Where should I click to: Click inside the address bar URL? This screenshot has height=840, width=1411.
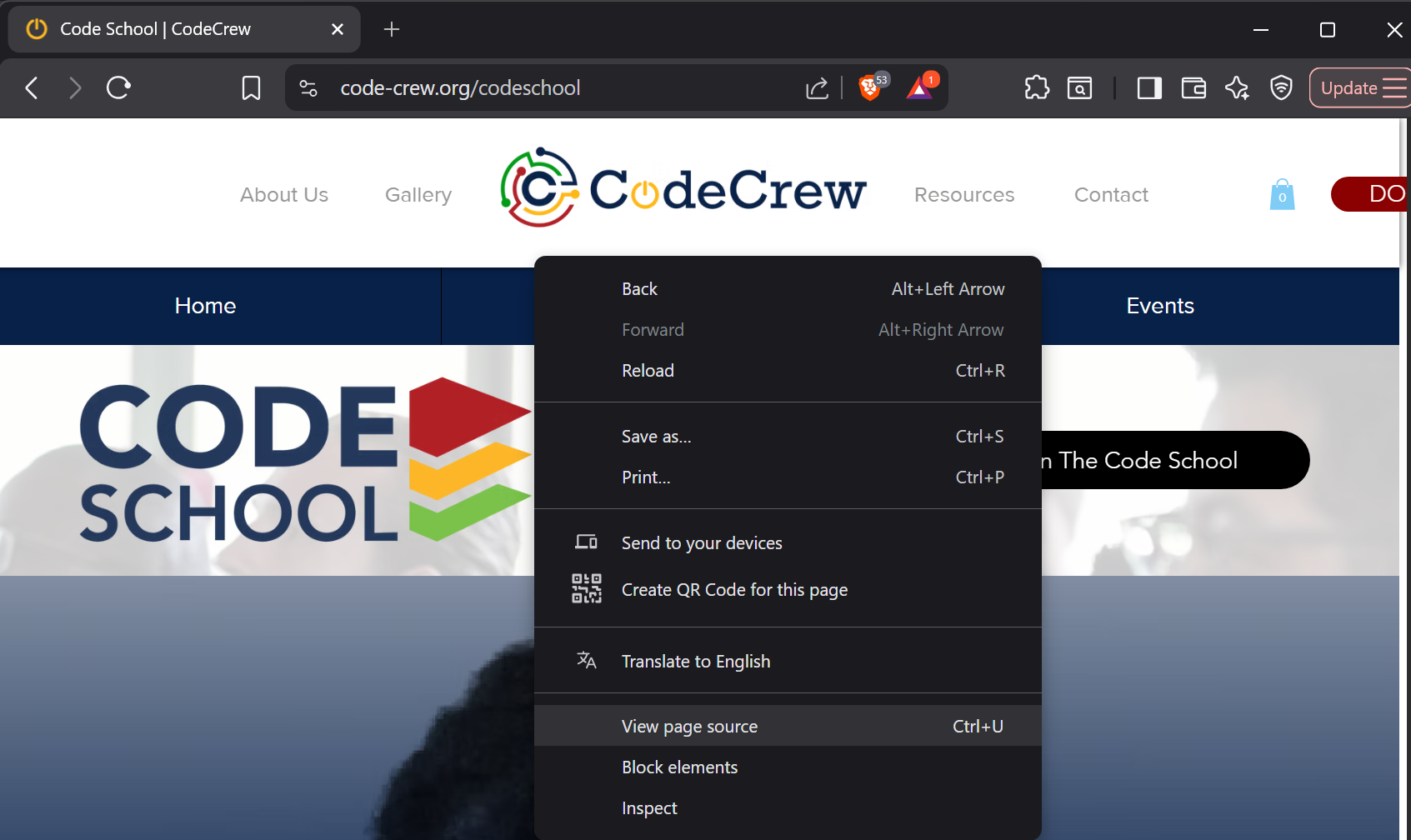(x=460, y=87)
